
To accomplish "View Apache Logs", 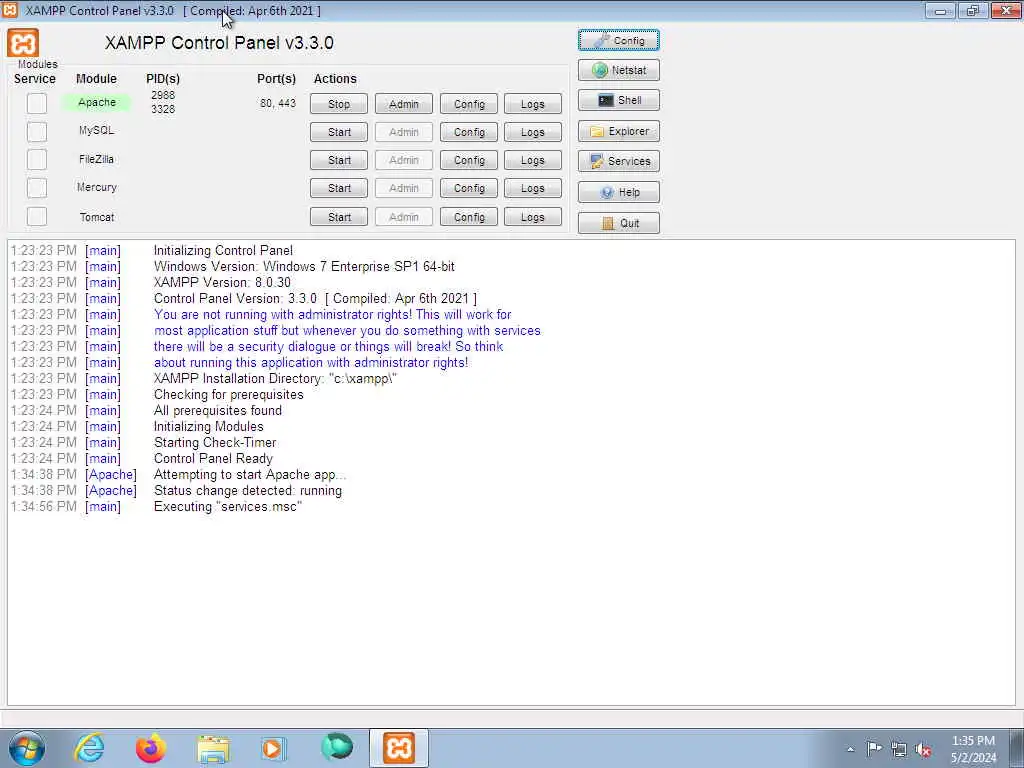I will tap(533, 104).
